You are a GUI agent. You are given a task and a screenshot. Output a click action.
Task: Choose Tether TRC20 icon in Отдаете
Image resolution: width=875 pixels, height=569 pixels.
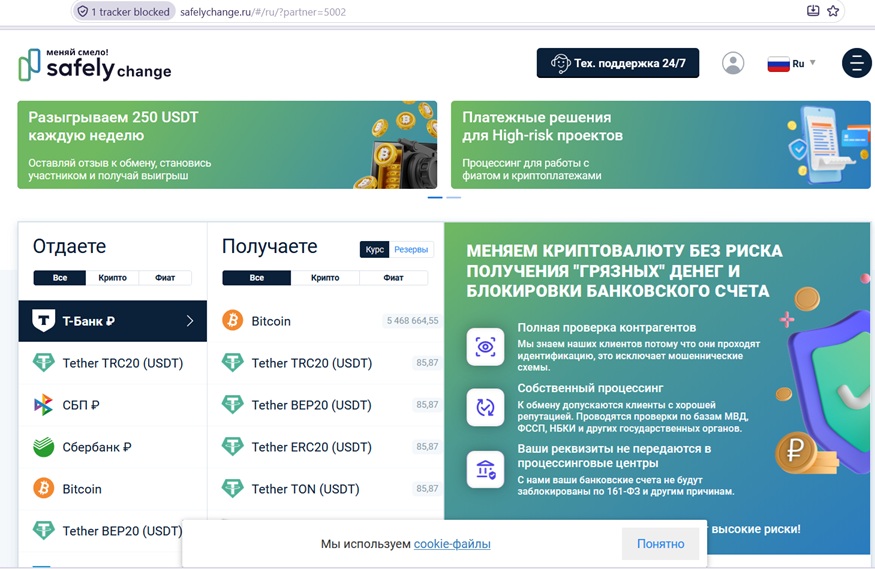tap(44, 363)
